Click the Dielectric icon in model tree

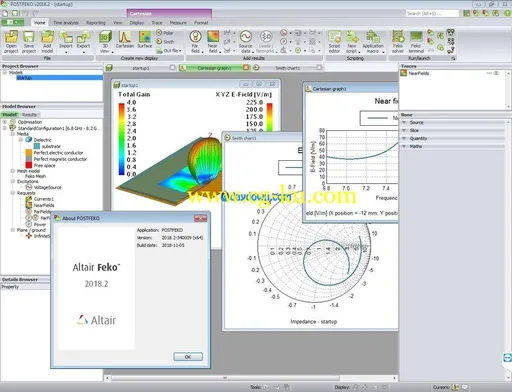29,140
